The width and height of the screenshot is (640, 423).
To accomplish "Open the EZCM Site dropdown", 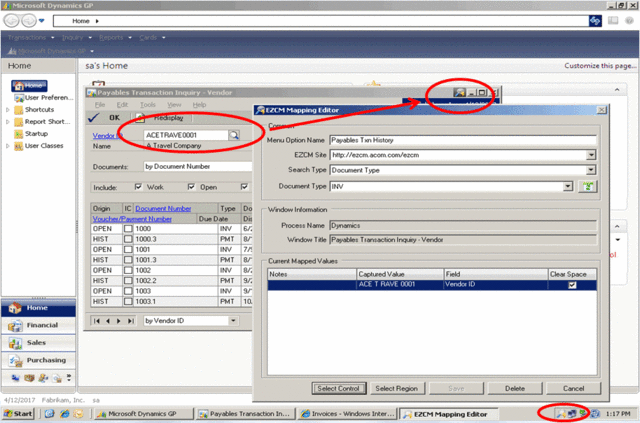I will (x=591, y=155).
